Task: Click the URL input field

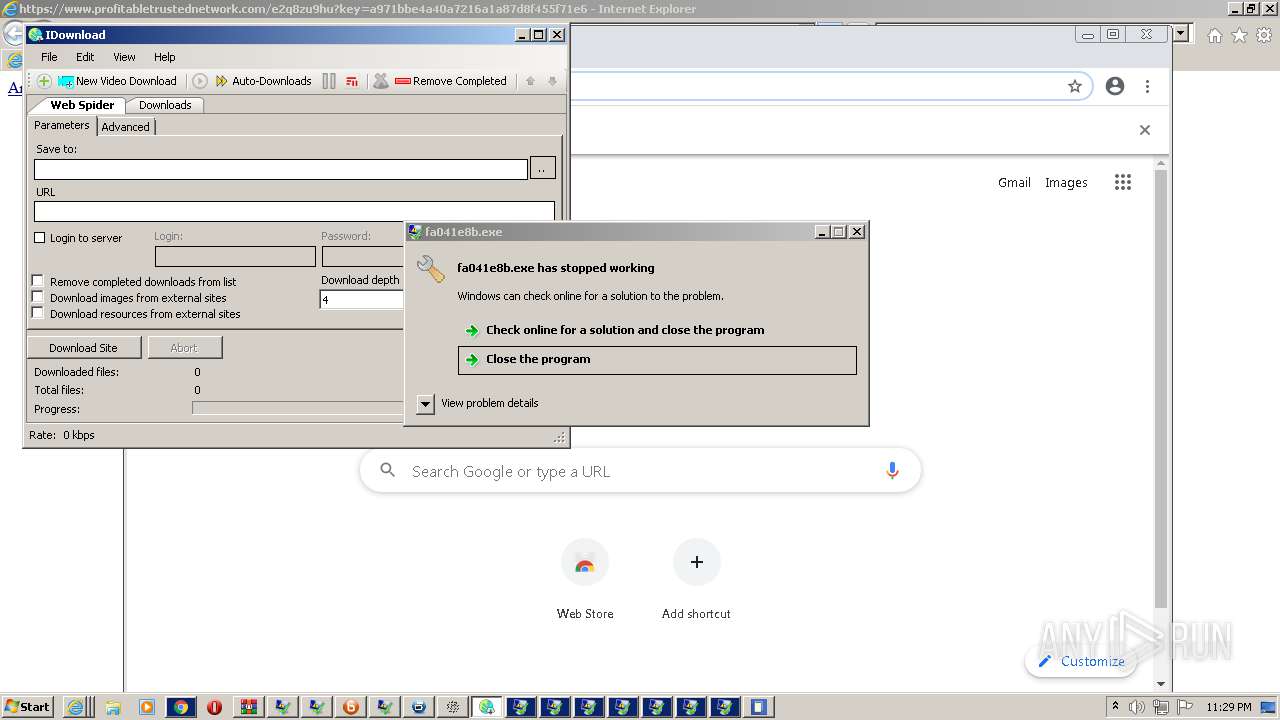Action: click(294, 211)
